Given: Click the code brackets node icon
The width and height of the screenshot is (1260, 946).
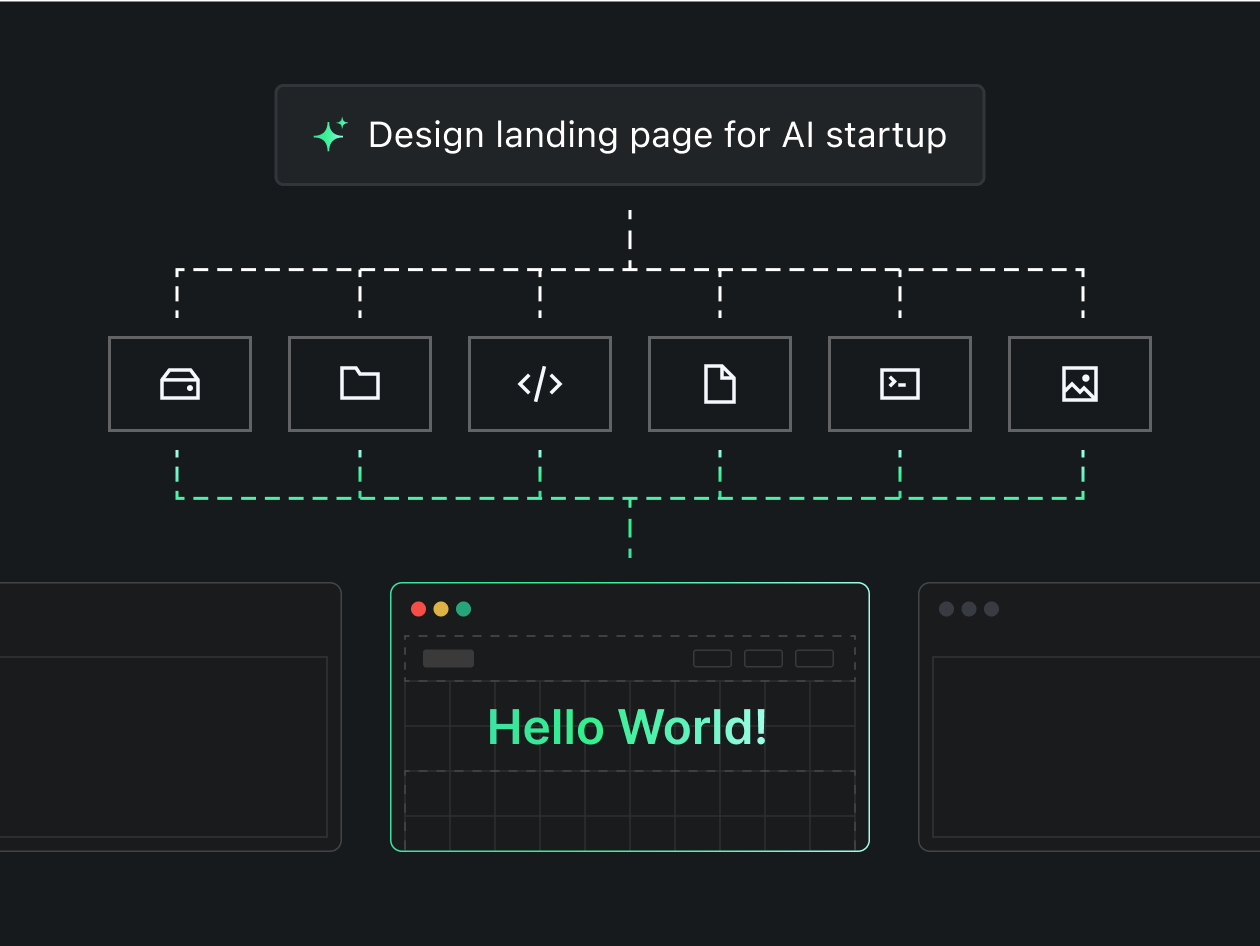Looking at the screenshot, I should tap(540, 384).
